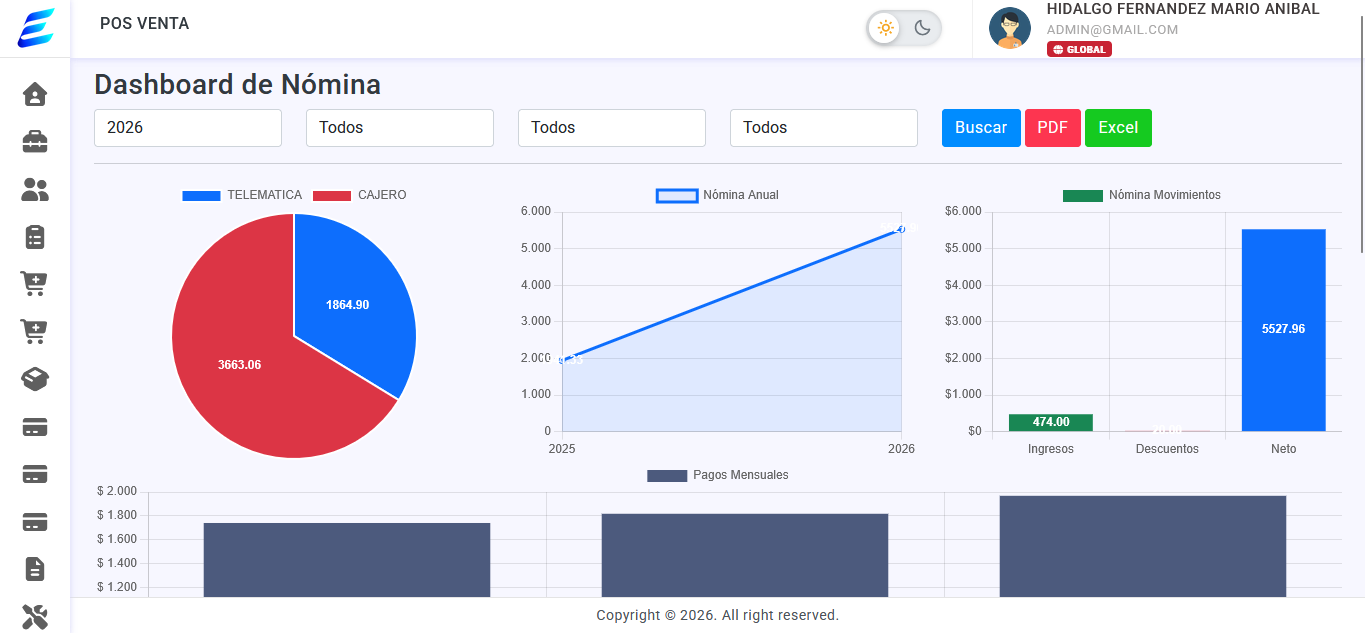Click the Descuentos axis label
The height and width of the screenshot is (633, 1365).
(x=1167, y=449)
